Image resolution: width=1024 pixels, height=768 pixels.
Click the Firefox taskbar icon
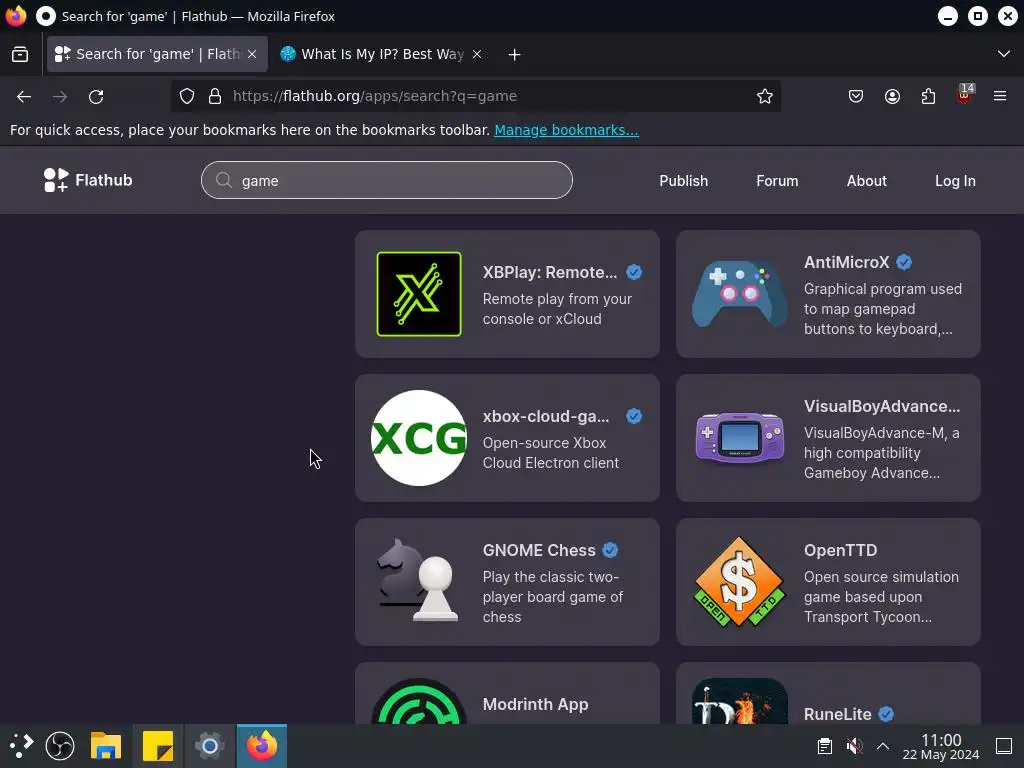pos(262,746)
